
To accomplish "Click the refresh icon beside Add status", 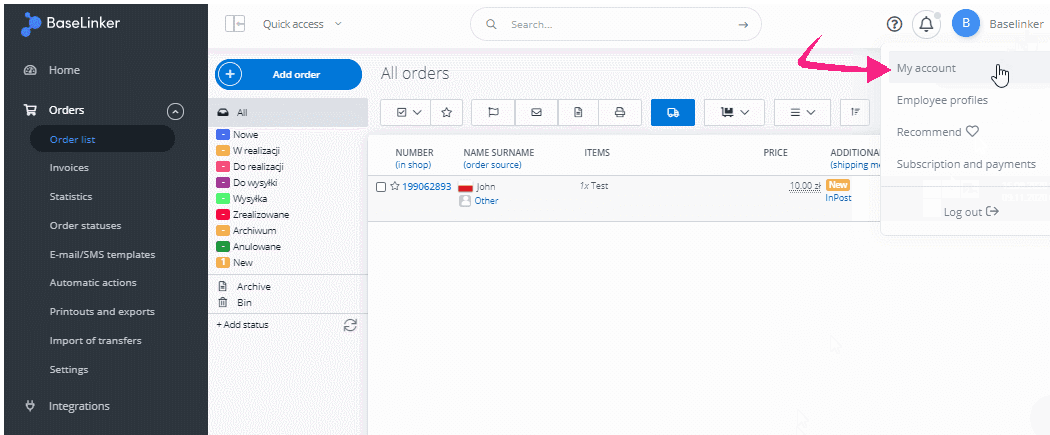I will tap(350, 325).
